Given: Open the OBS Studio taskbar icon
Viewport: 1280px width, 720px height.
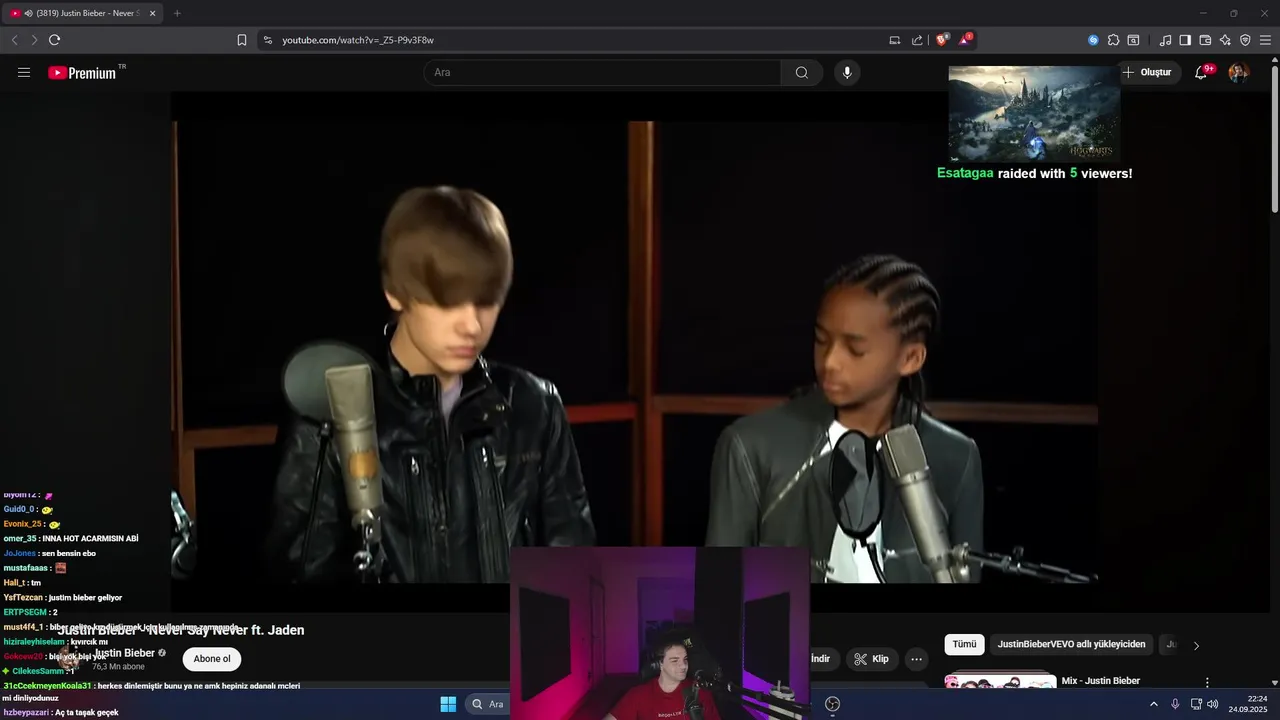Looking at the screenshot, I should (x=832, y=704).
